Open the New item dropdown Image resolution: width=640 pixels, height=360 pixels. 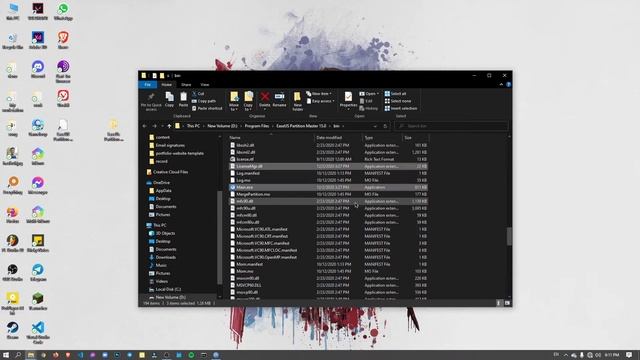click(319, 94)
